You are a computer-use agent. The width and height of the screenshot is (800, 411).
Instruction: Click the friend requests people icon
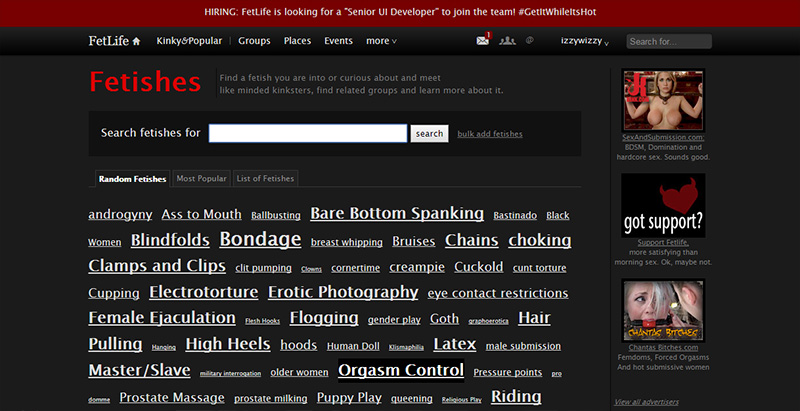[x=507, y=41]
